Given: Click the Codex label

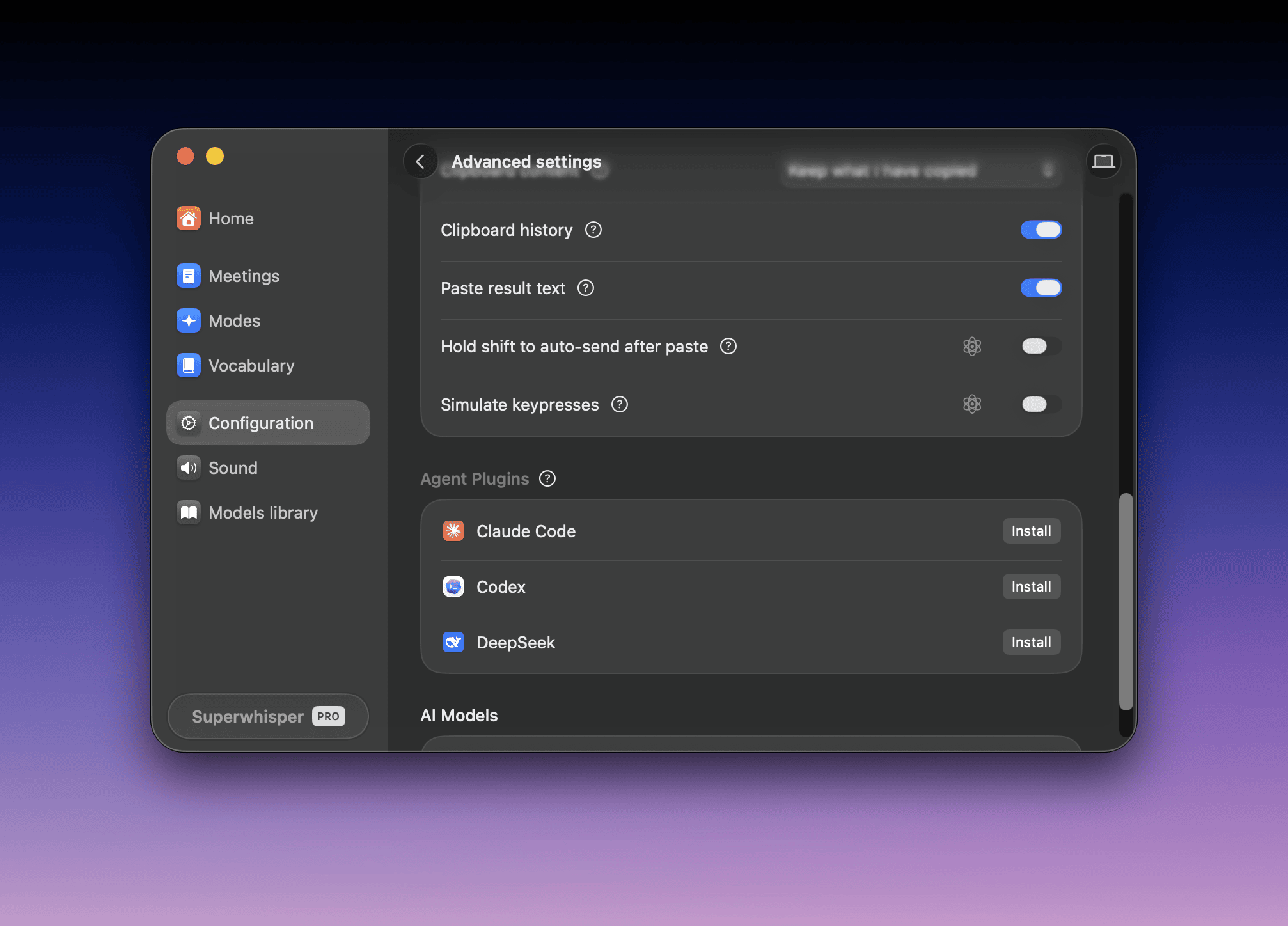Looking at the screenshot, I should click(x=501, y=587).
